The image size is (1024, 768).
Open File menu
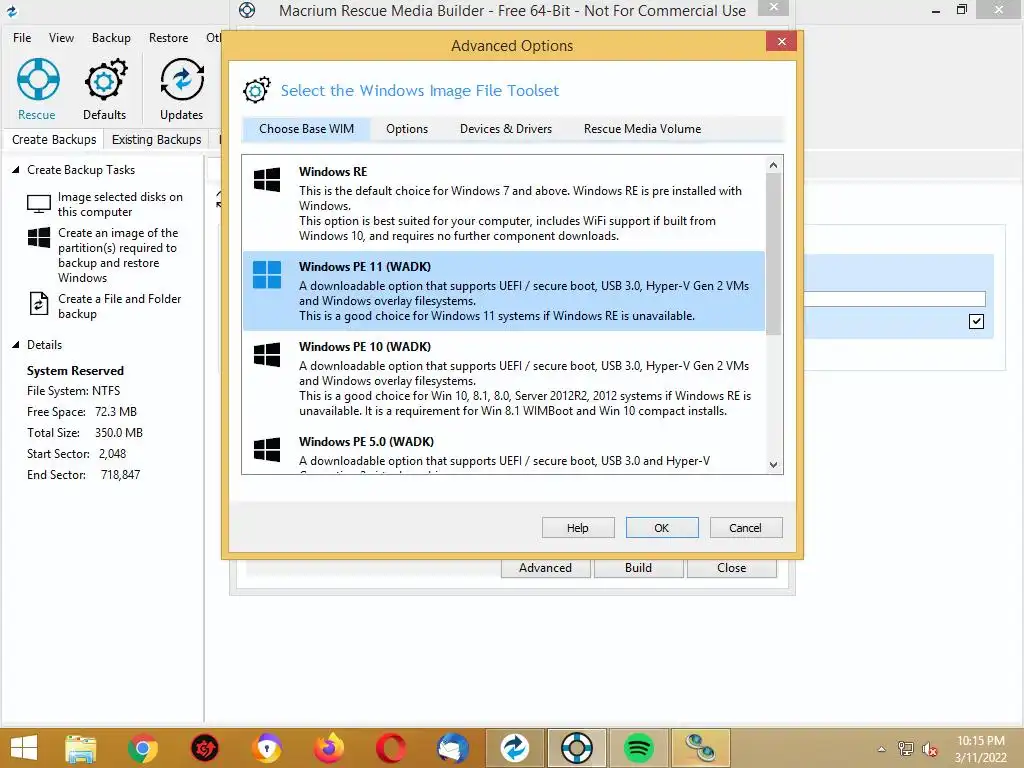pyautogui.click(x=22, y=38)
